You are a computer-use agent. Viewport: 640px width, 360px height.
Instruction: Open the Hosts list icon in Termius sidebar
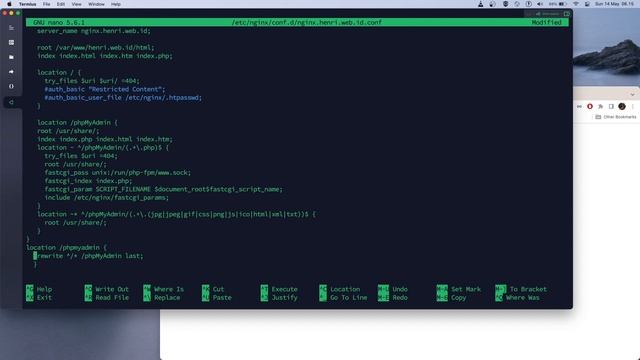(11, 28)
